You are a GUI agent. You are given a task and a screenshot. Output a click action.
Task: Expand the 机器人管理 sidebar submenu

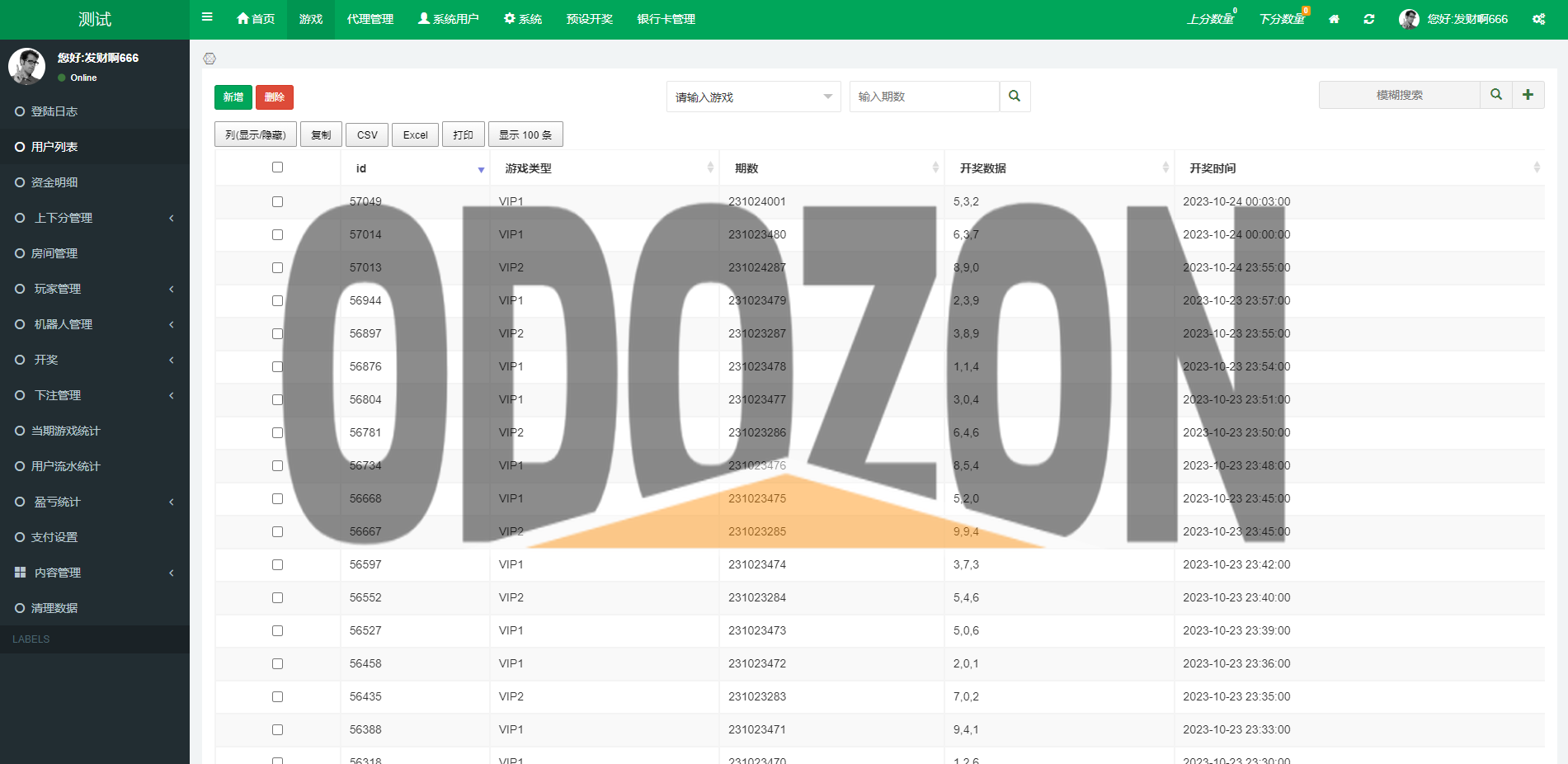[x=95, y=324]
